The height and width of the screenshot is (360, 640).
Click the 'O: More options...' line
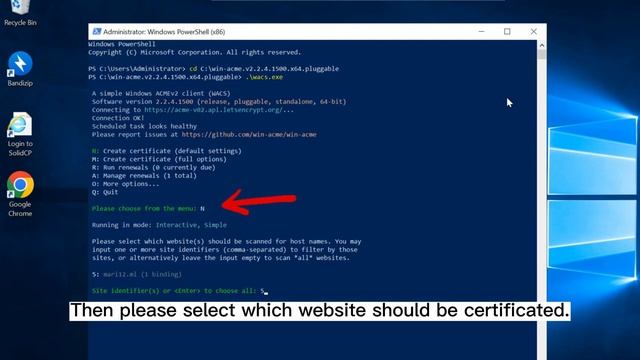coord(125,184)
